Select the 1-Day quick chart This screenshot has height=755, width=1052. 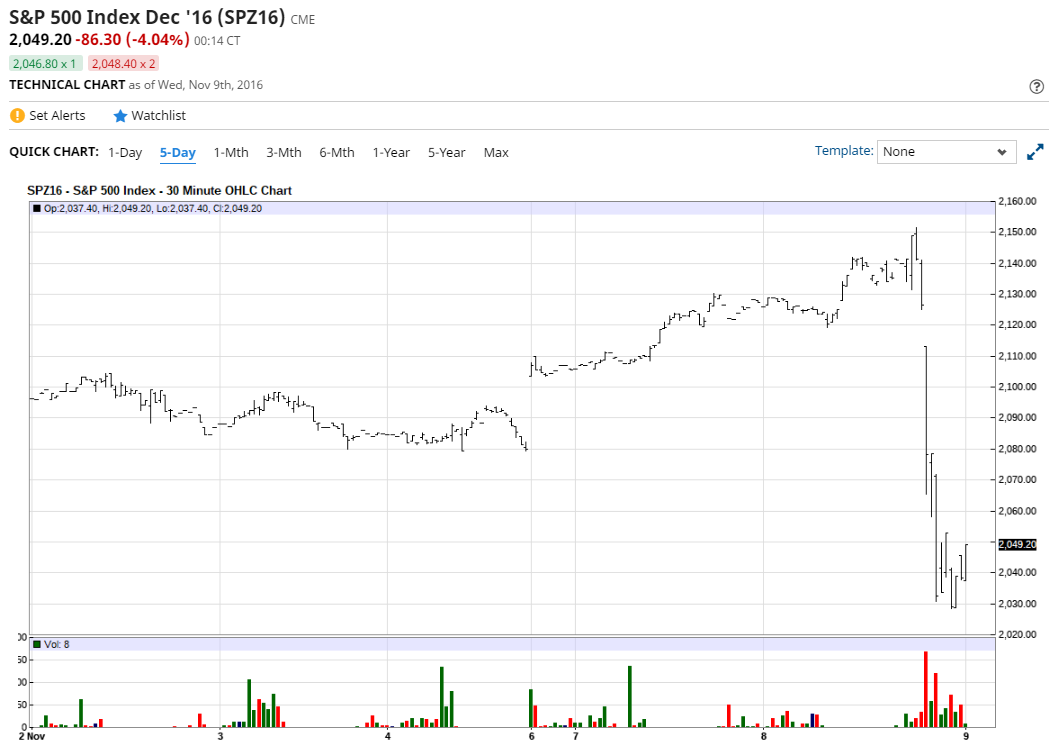(125, 152)
